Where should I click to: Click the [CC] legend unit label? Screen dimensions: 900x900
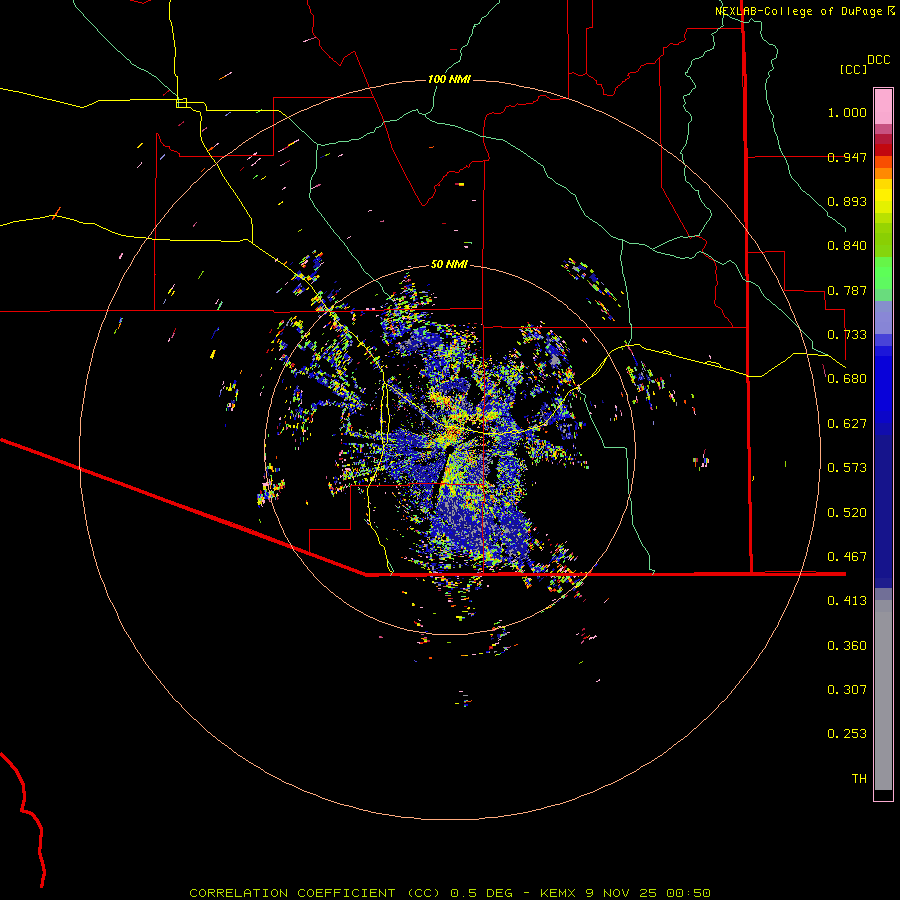tap(853, 69)
